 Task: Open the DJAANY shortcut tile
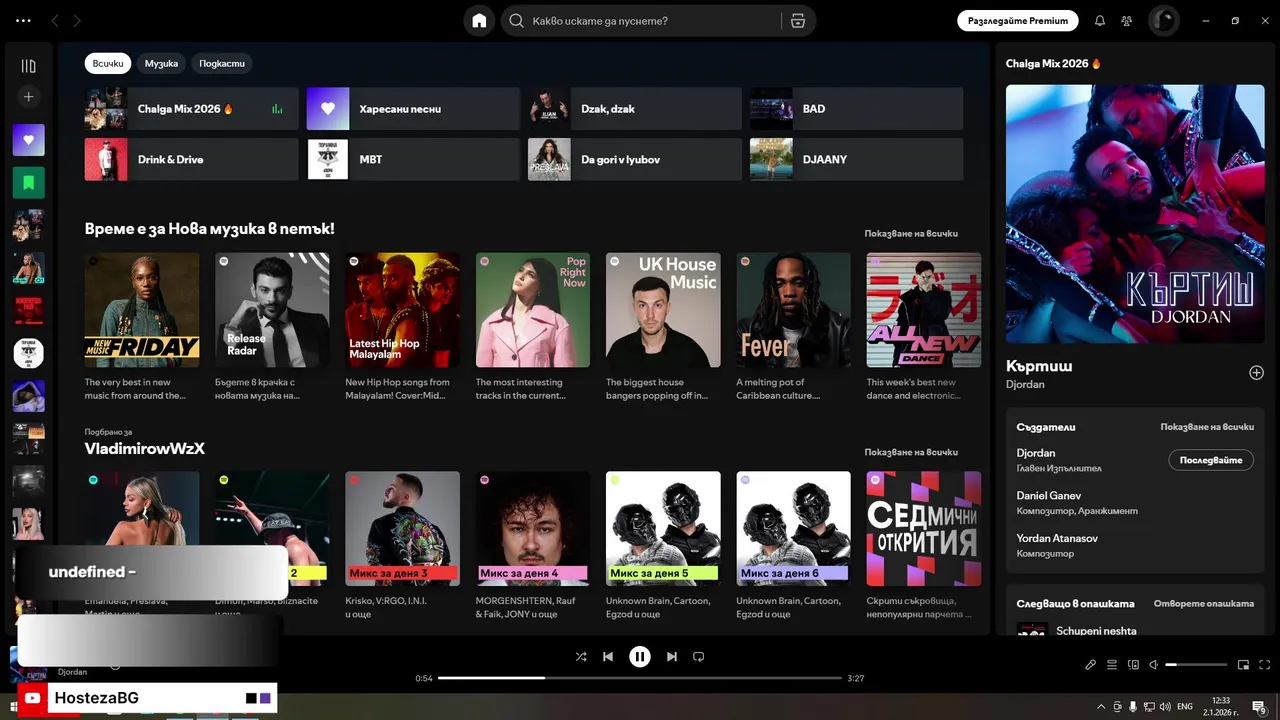857,159
